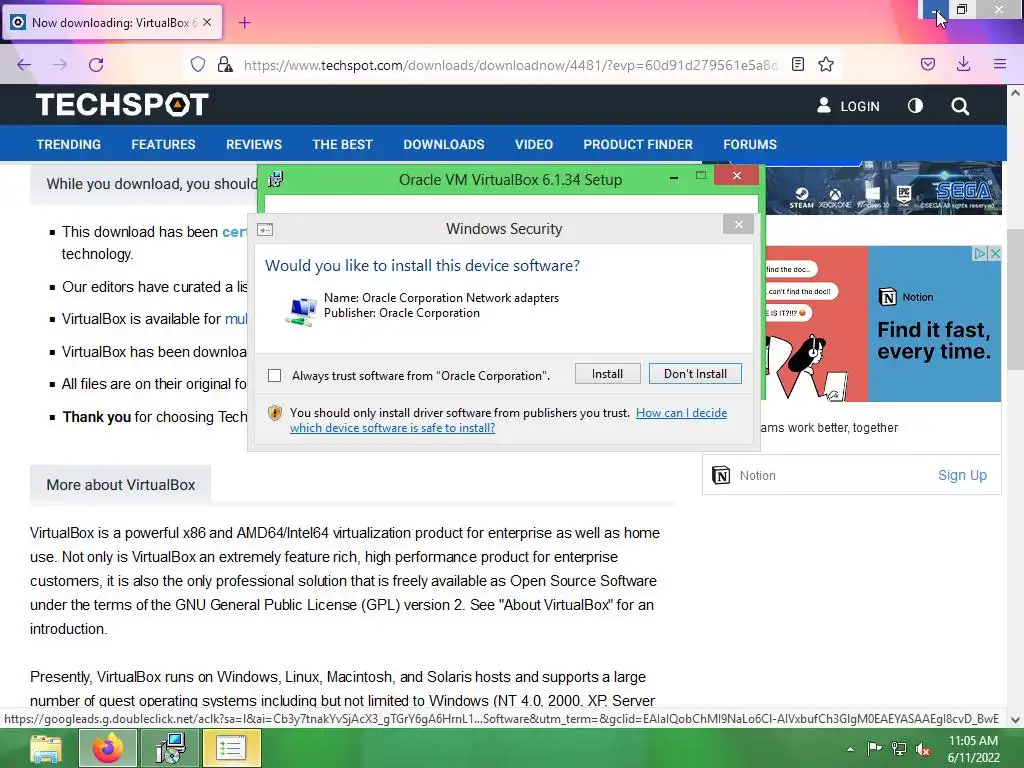Toggle TechSpot dark mode icon
The width and height of the screenshot is (1024, 768).
point(915,106)
